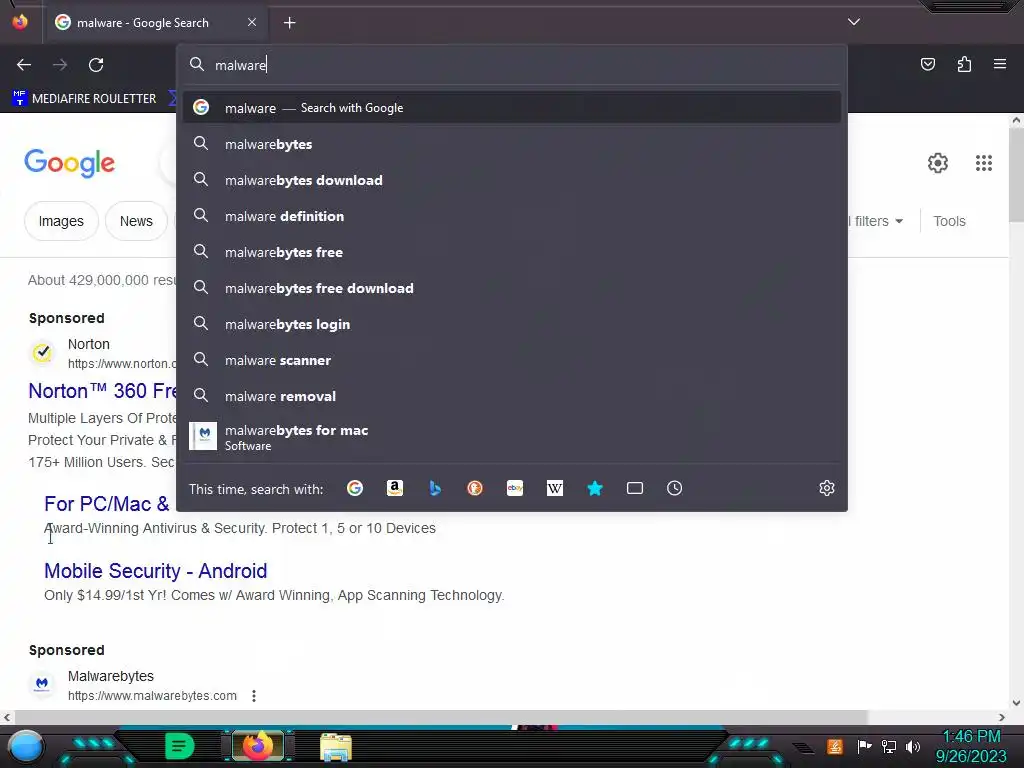Search this time with Wikipedia icon
The width and height of the screenshot is (1024, 768).
[x=554, y=488]
